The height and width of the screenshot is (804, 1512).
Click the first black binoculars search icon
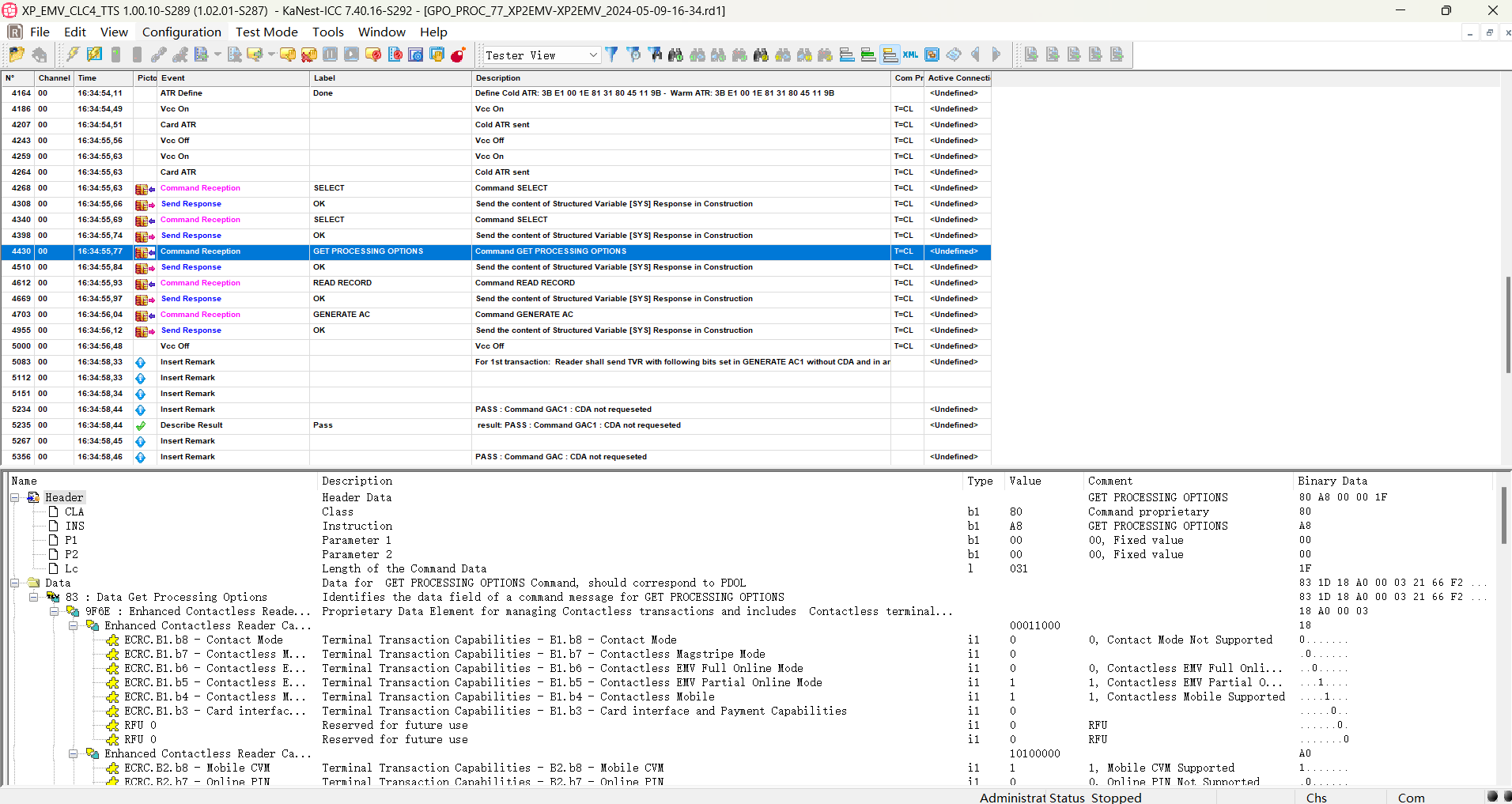point(675,55)
